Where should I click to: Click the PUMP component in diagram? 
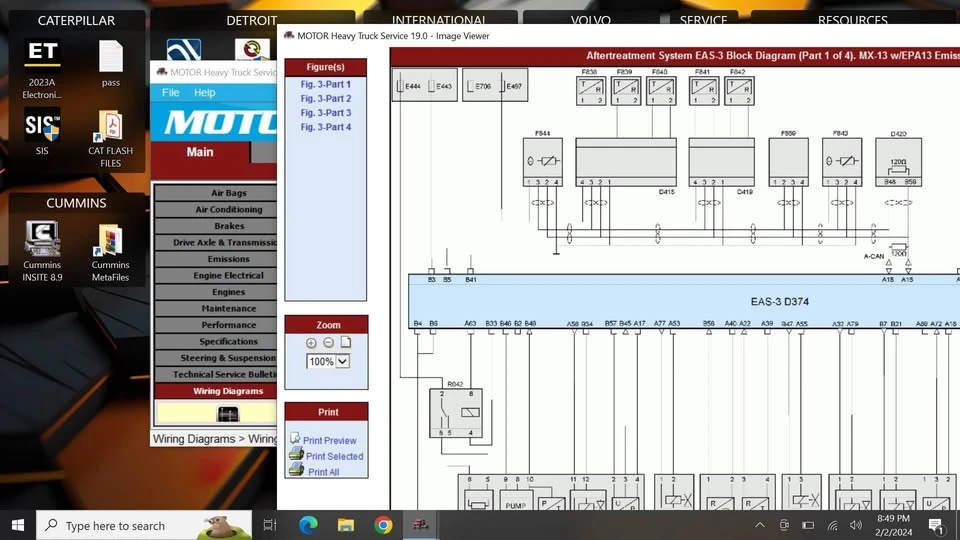[516, 501]
